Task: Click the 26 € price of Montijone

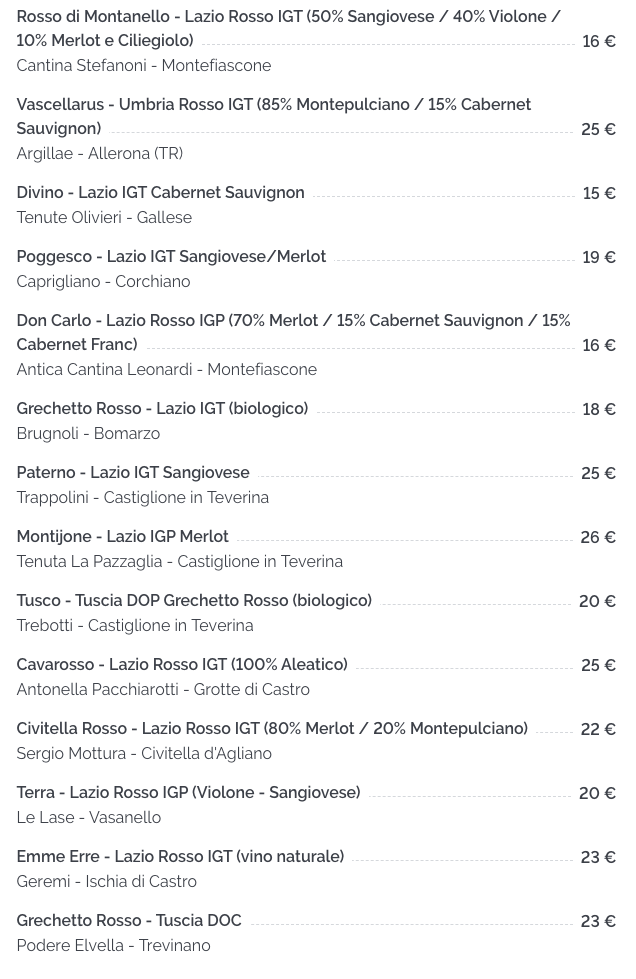Action: click(598, 537)
